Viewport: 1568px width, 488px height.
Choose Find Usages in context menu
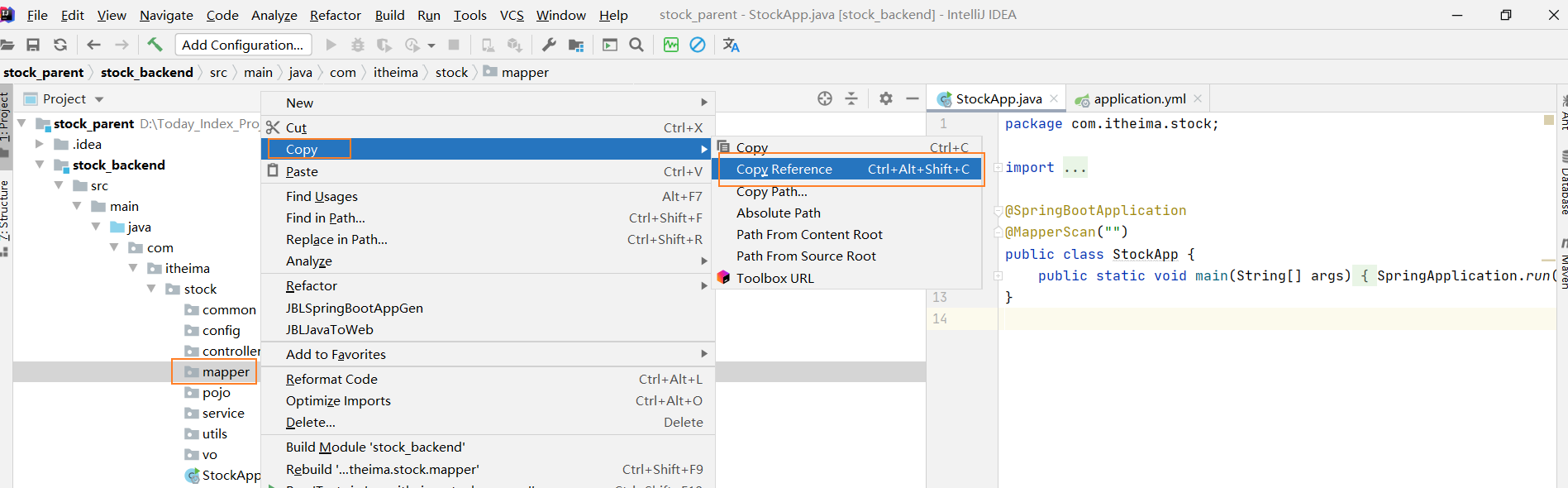click(x=488, y=196)
